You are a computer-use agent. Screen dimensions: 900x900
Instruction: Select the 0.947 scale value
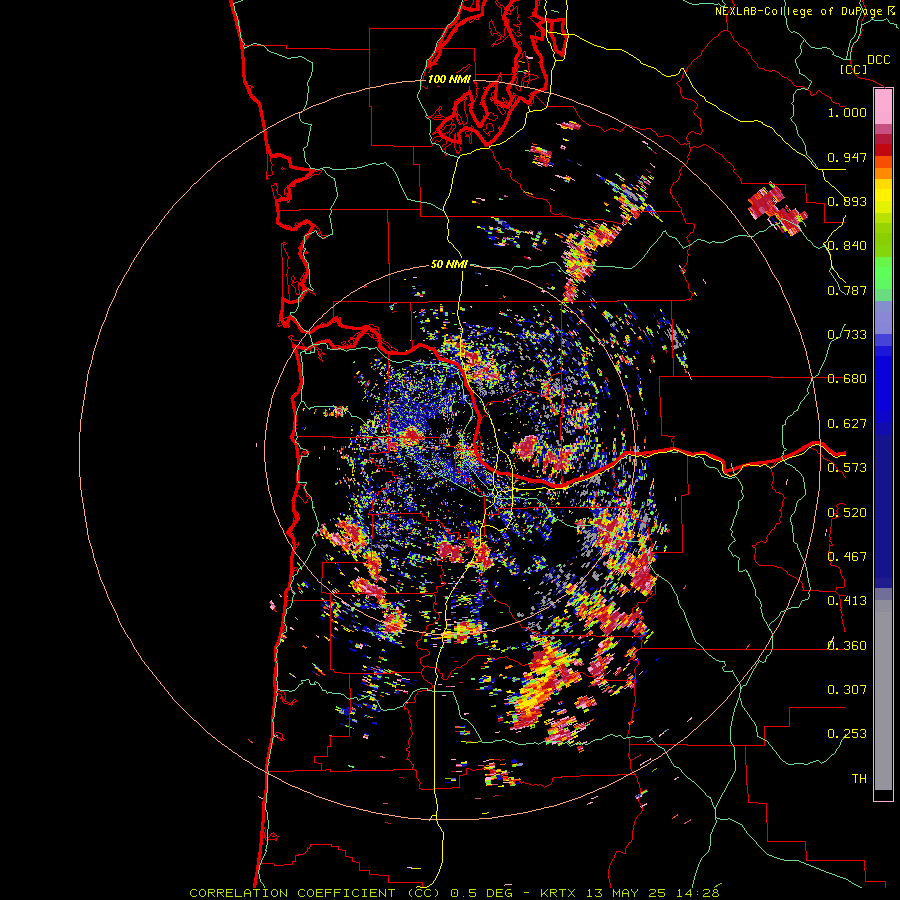(847, 157)
